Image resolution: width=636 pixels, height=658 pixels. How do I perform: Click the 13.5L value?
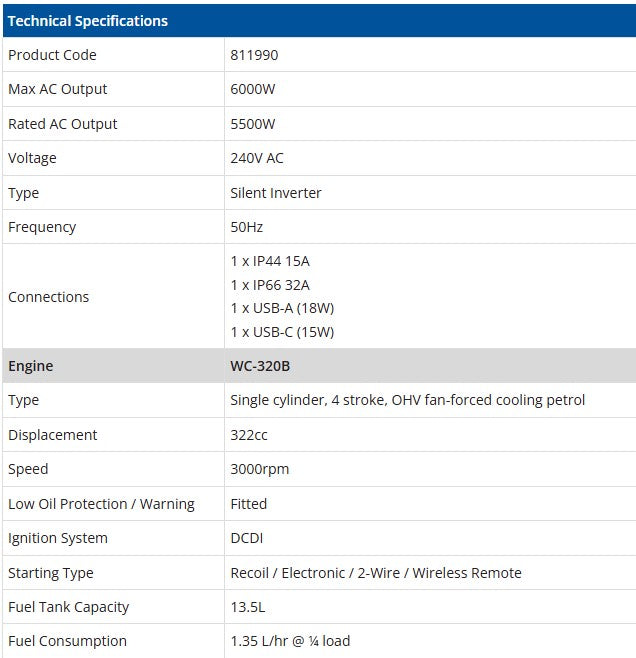[248, 607]
